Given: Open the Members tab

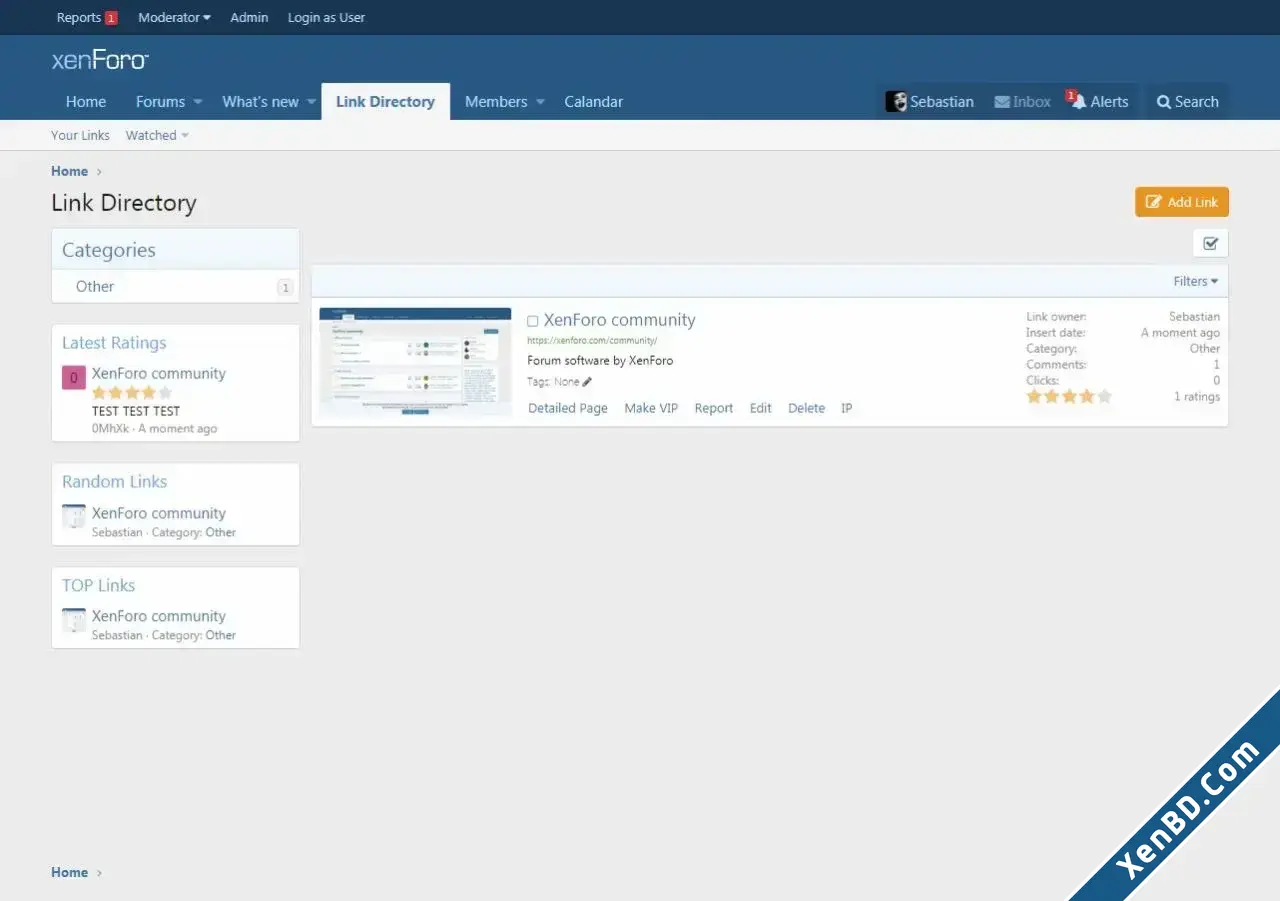Looking at the screenshot, I should click(496, 101).
